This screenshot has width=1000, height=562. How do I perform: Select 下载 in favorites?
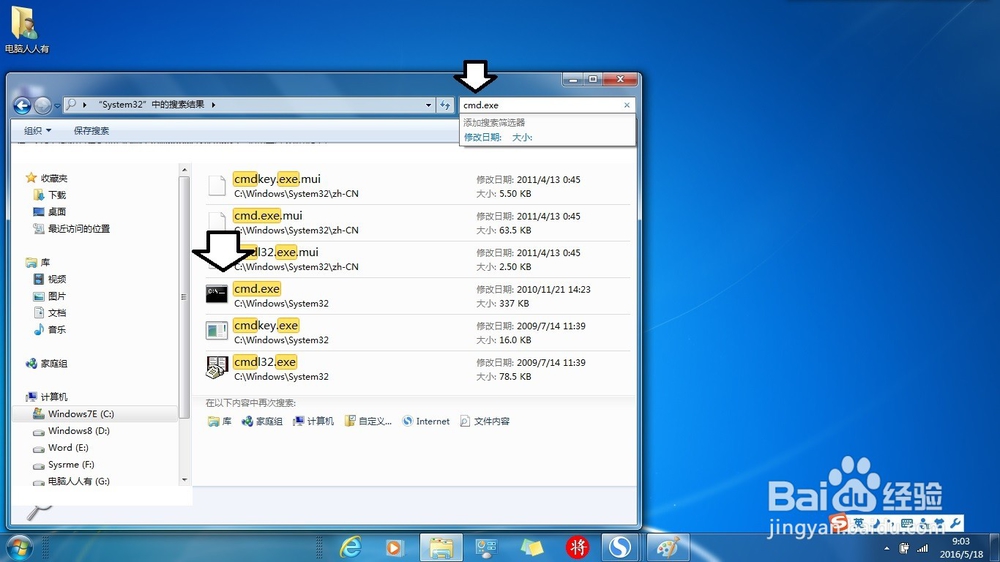(57, 195)
